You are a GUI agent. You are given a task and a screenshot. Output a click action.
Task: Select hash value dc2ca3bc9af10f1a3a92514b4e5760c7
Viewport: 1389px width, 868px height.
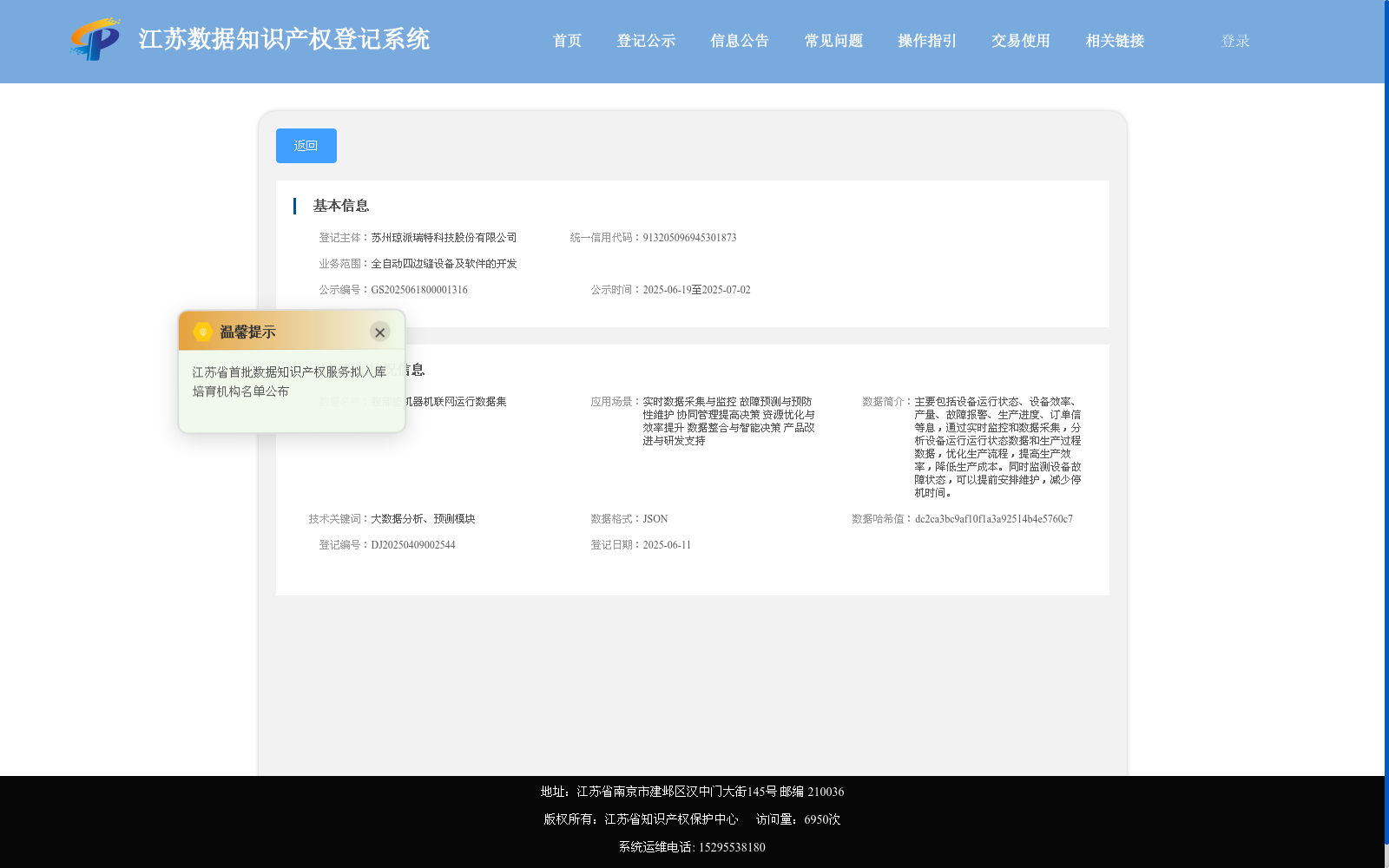click(x=994, y=519)
